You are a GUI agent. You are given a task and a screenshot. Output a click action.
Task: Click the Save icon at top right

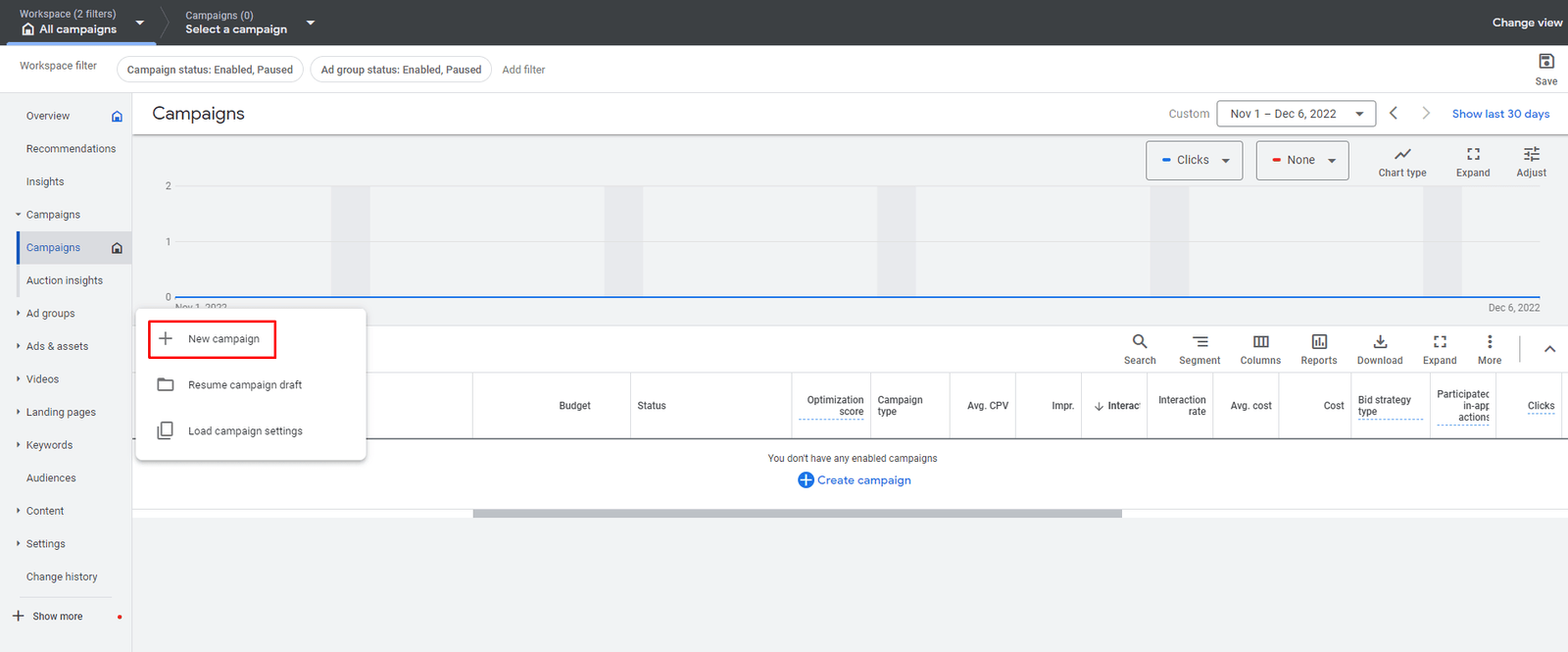tap(1546, 61)
